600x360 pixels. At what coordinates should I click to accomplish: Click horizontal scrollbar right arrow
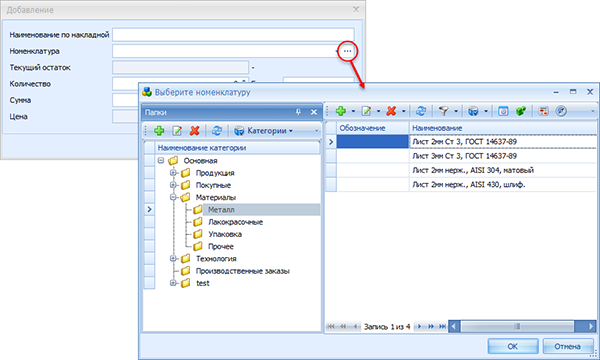click(x=591, y=326)
